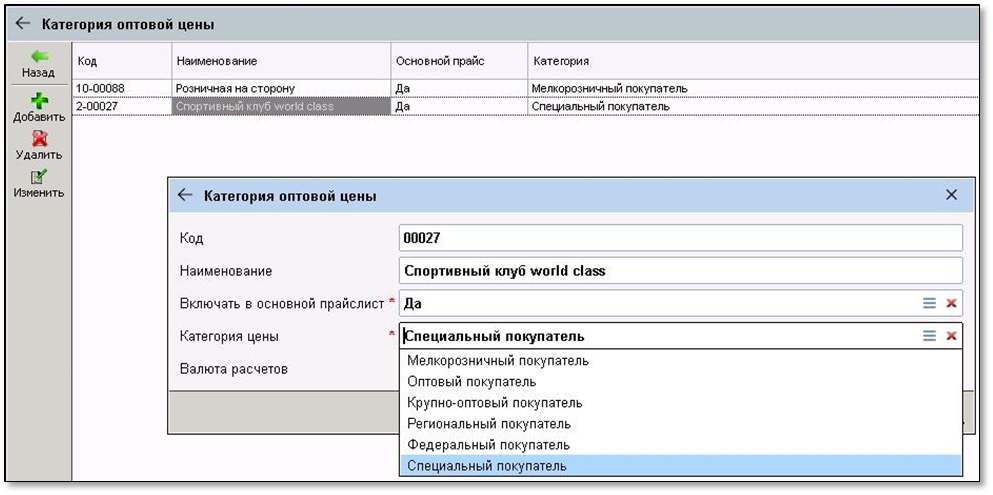993x495 pixels.
Task: Select table cell 10-00088
Action: tap(122, 89)
